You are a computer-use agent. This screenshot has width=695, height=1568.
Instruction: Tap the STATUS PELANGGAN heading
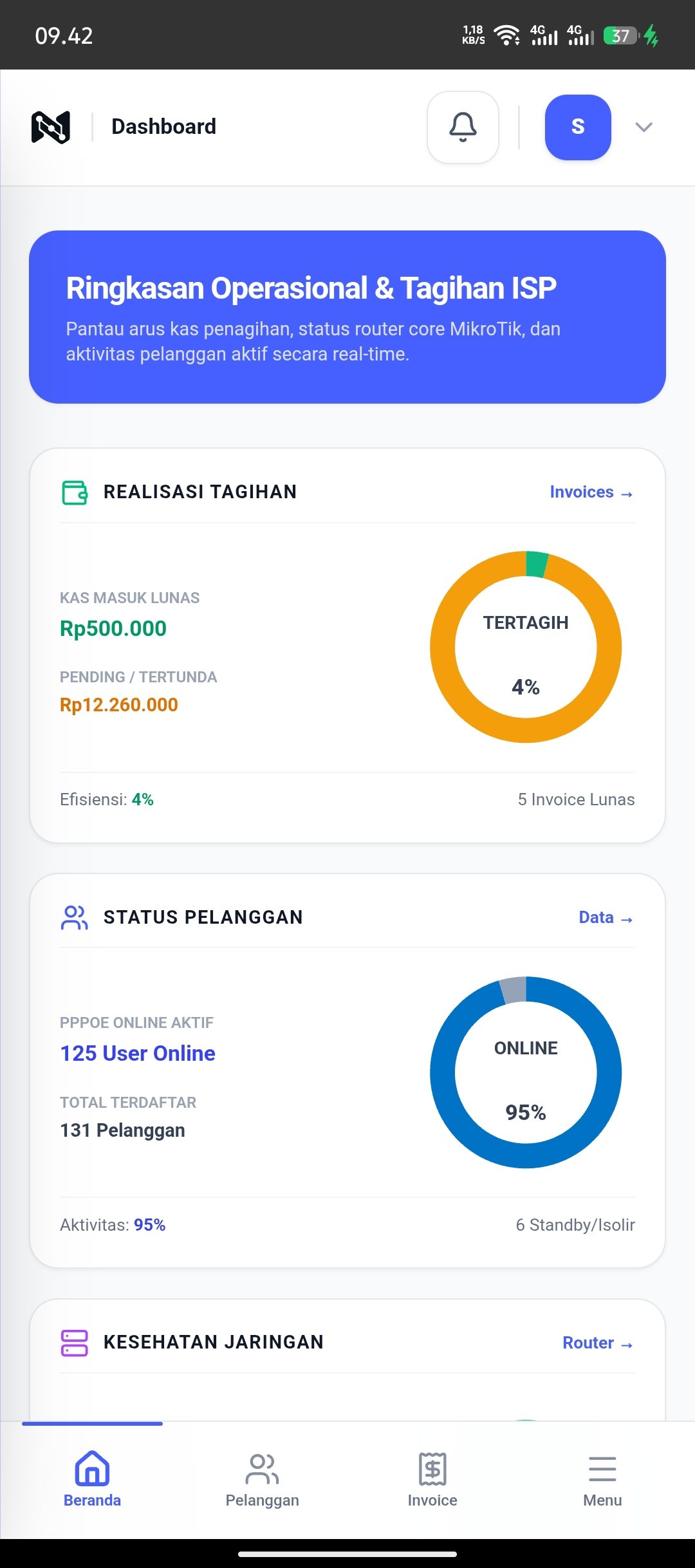point(203,917)
